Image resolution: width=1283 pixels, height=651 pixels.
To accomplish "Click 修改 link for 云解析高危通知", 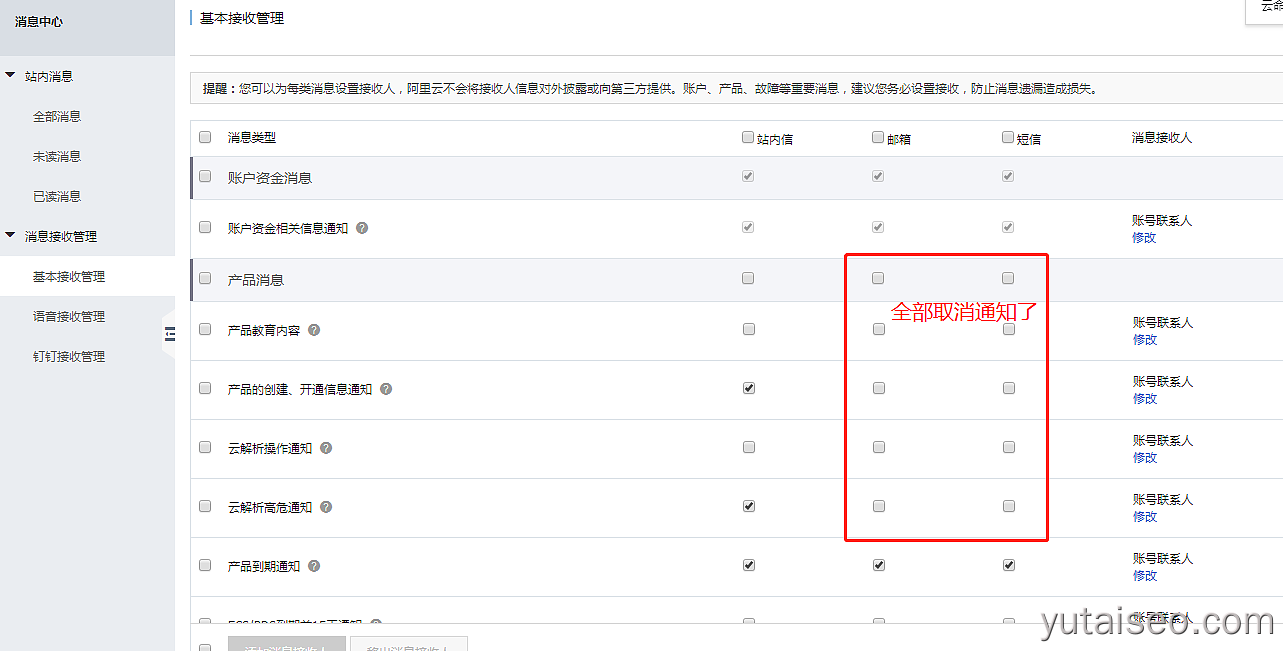I will click(x=1144, y=517).
